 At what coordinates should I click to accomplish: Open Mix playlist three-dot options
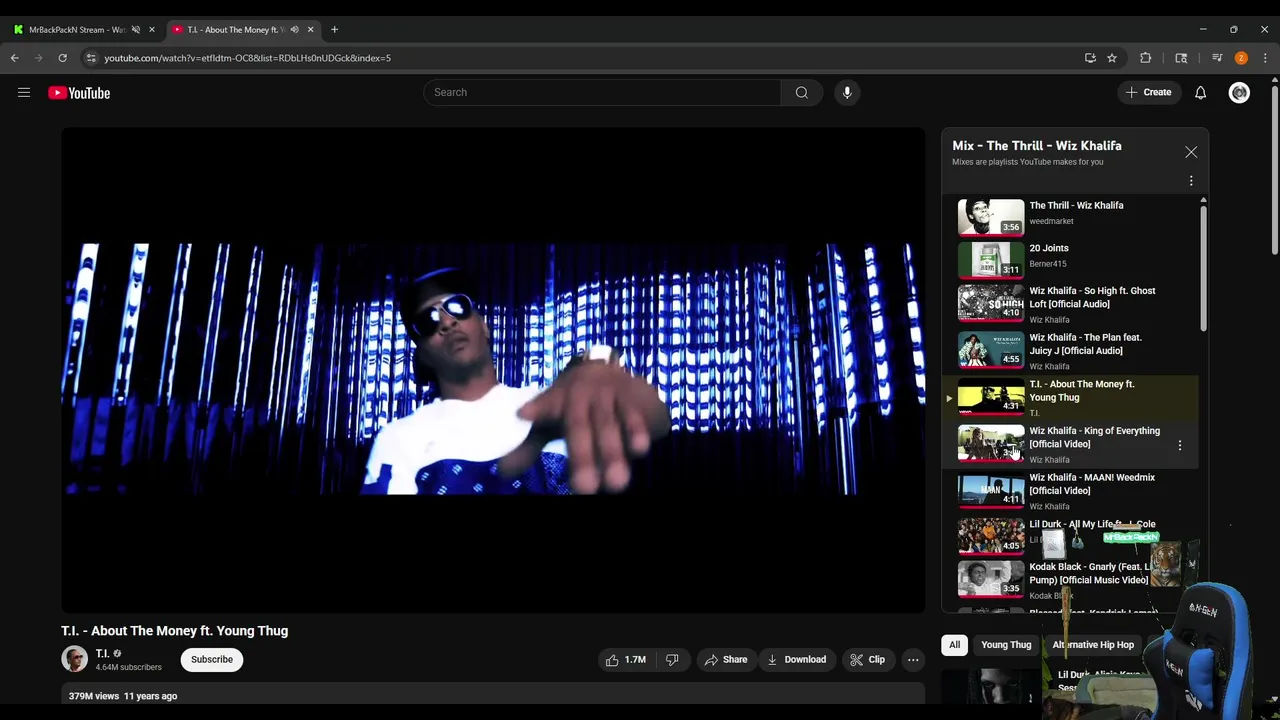point(1191,181)
